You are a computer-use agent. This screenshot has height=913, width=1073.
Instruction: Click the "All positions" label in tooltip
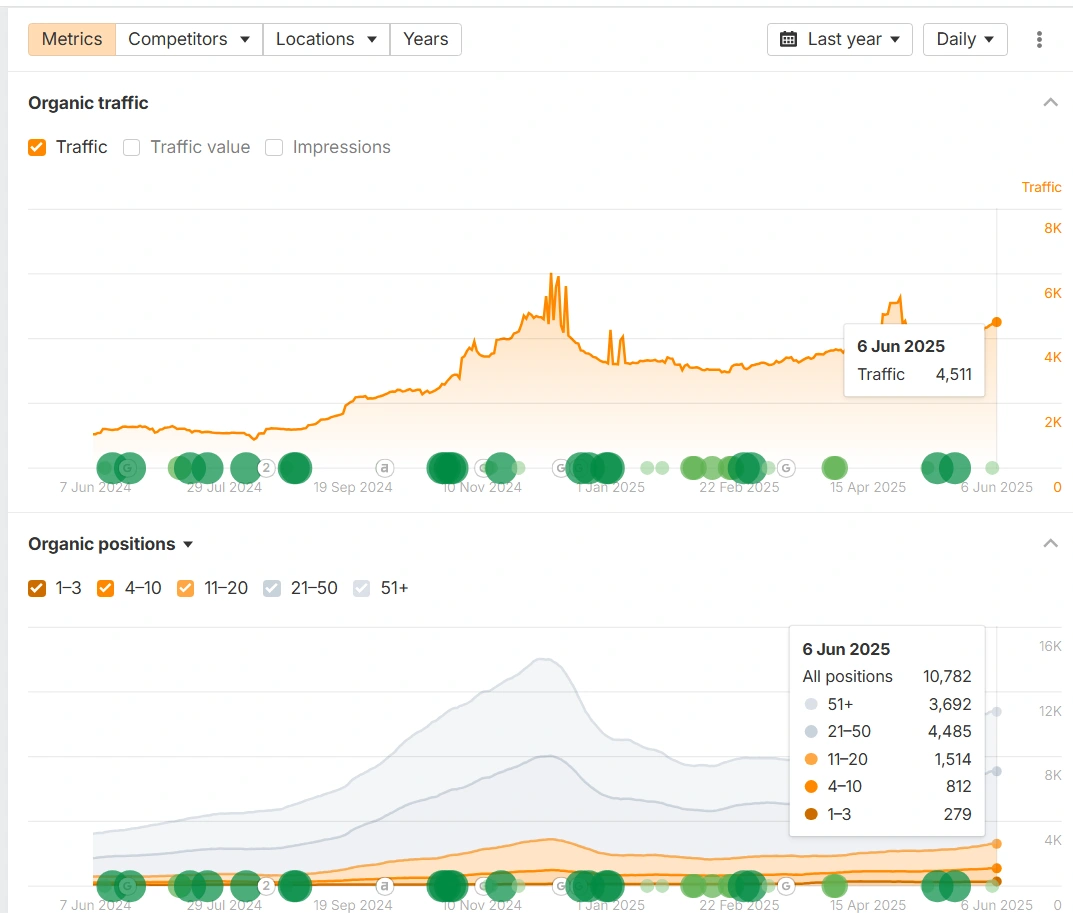847,676
